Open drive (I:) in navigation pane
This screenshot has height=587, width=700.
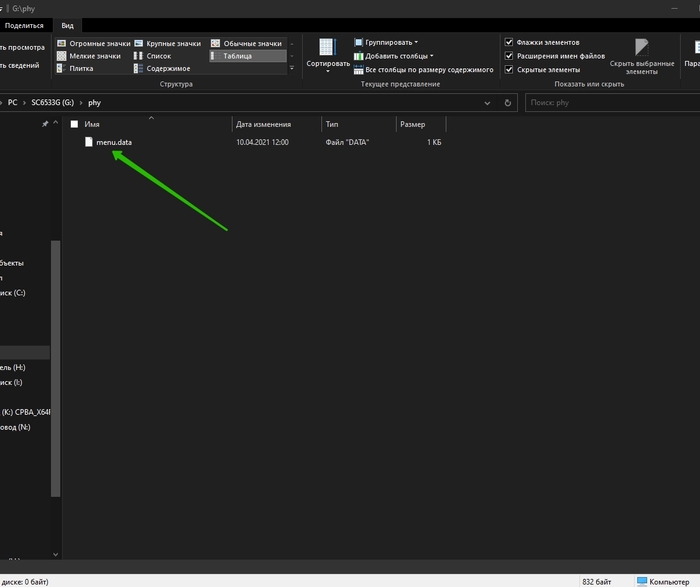click(12, 382)
